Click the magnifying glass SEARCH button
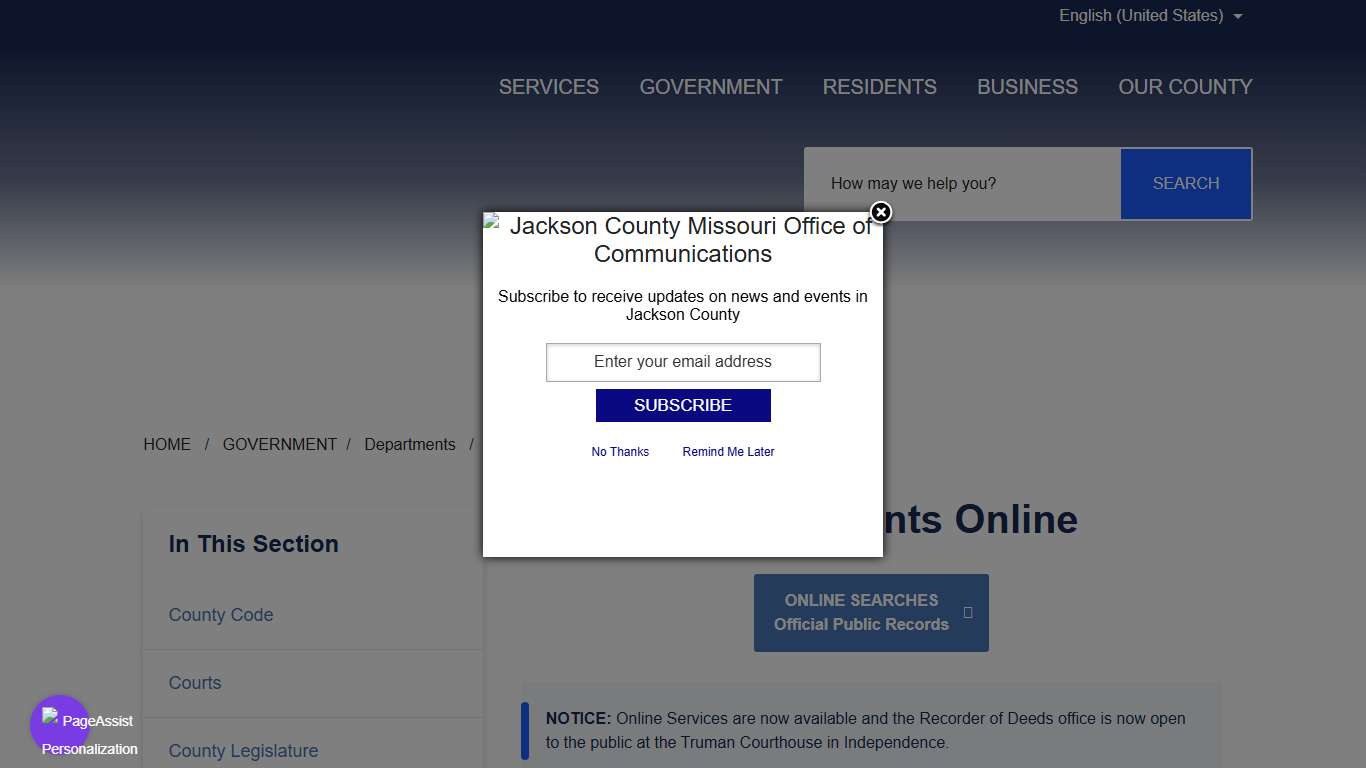Screen dimensions: 1366x768 coord(1186,183)
